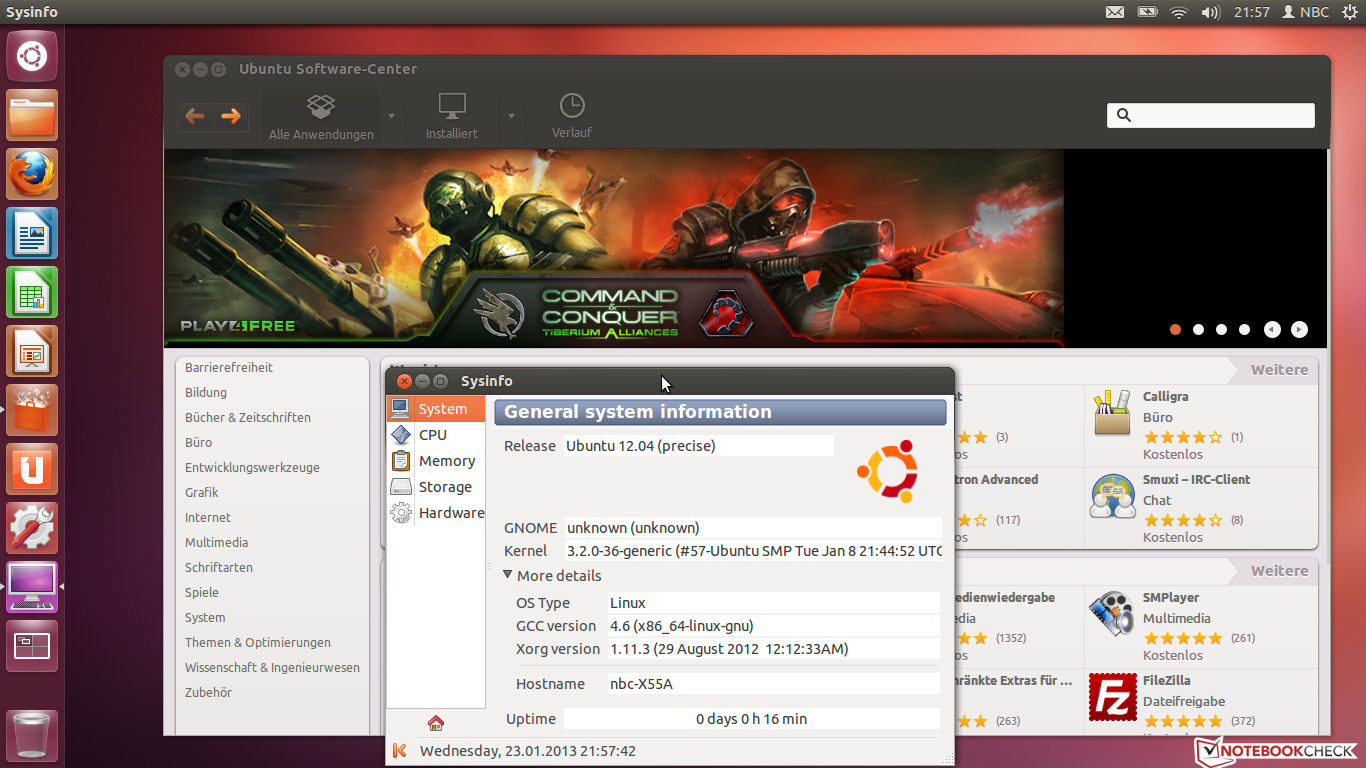
Task: Open Bildung category
Action: (206, 392)
